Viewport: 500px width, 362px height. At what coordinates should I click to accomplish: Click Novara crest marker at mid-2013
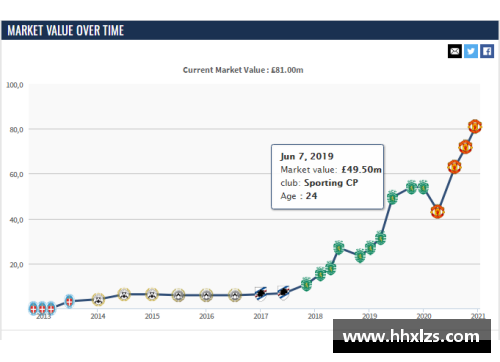[x=69, y=301]
